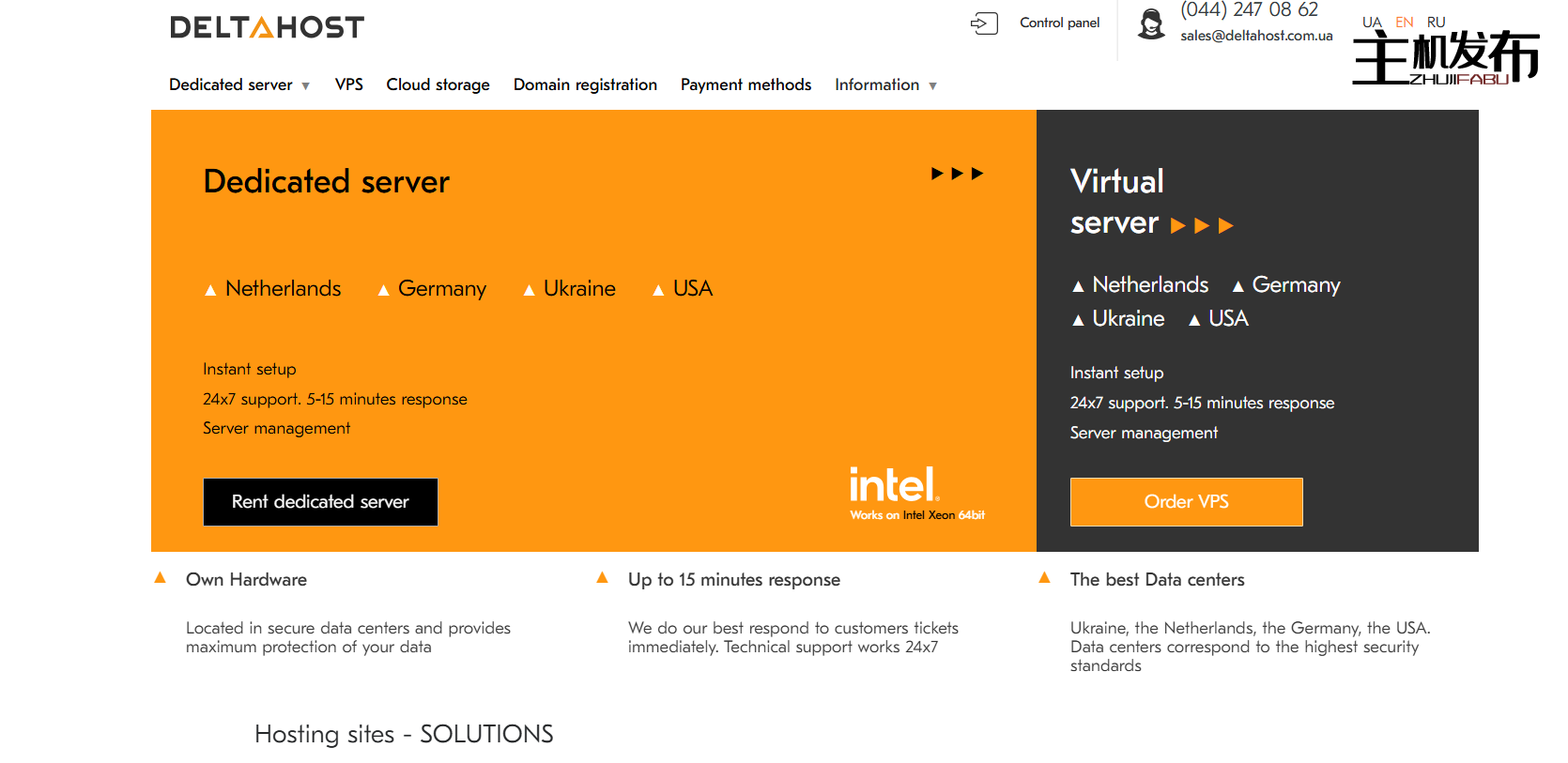Click the orange arrows beside Virtual server
1568x763 pixels.
tap(1201, 226)
